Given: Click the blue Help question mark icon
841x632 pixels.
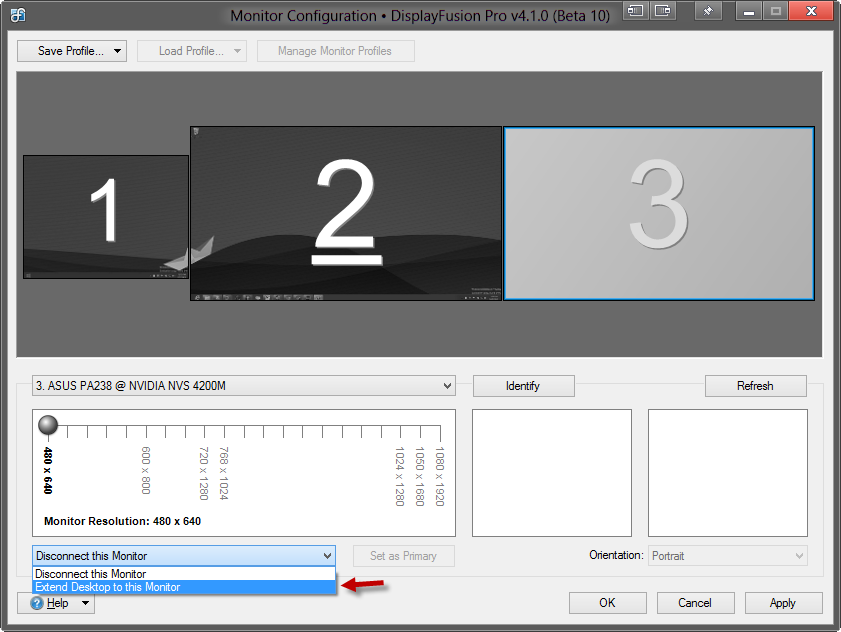Looking at the screenshot, I should [37, 603].
